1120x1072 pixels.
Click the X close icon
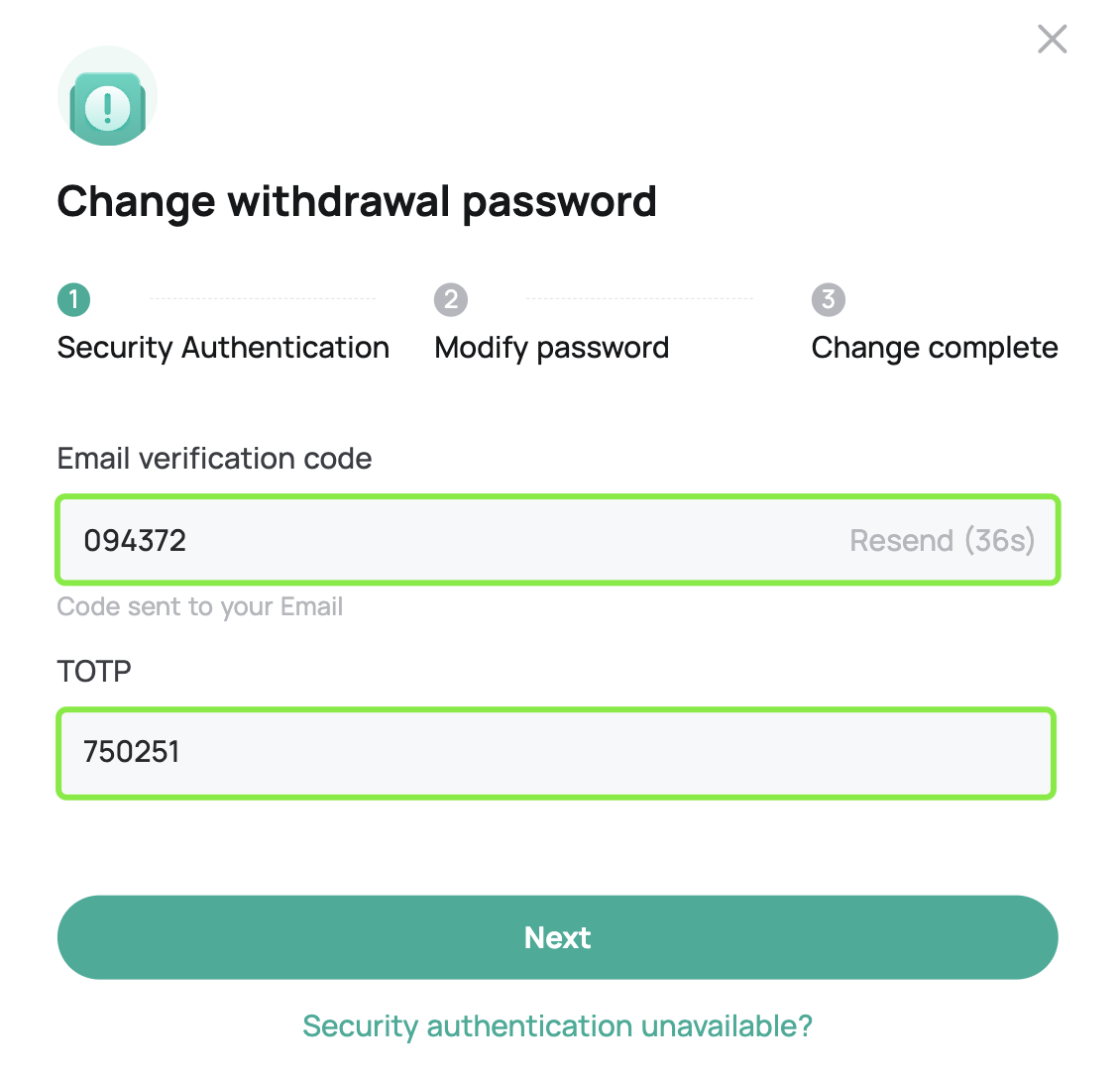[1051, 39]
